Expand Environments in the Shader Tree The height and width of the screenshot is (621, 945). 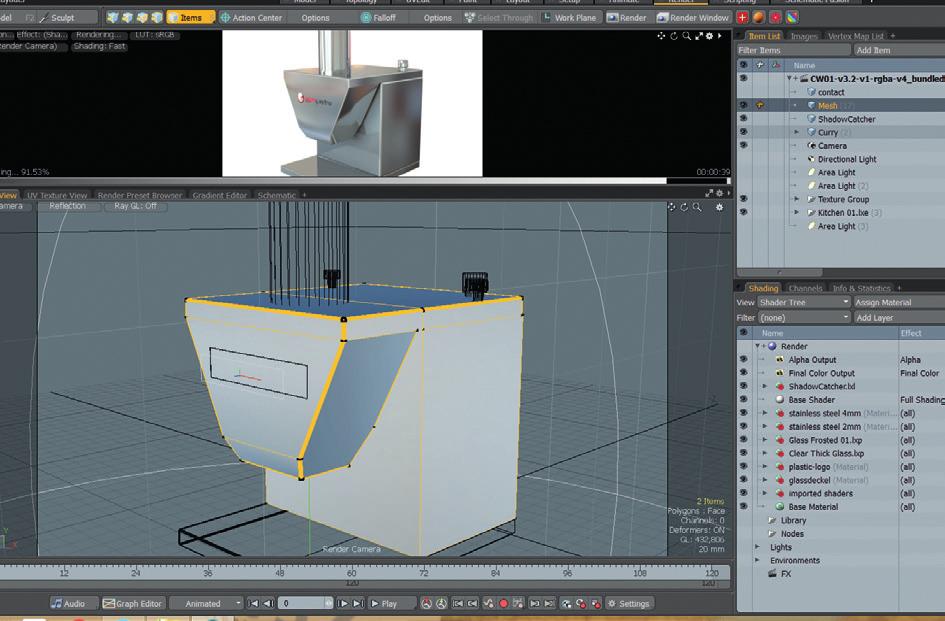pyautogui.click(x=758, y=560)
